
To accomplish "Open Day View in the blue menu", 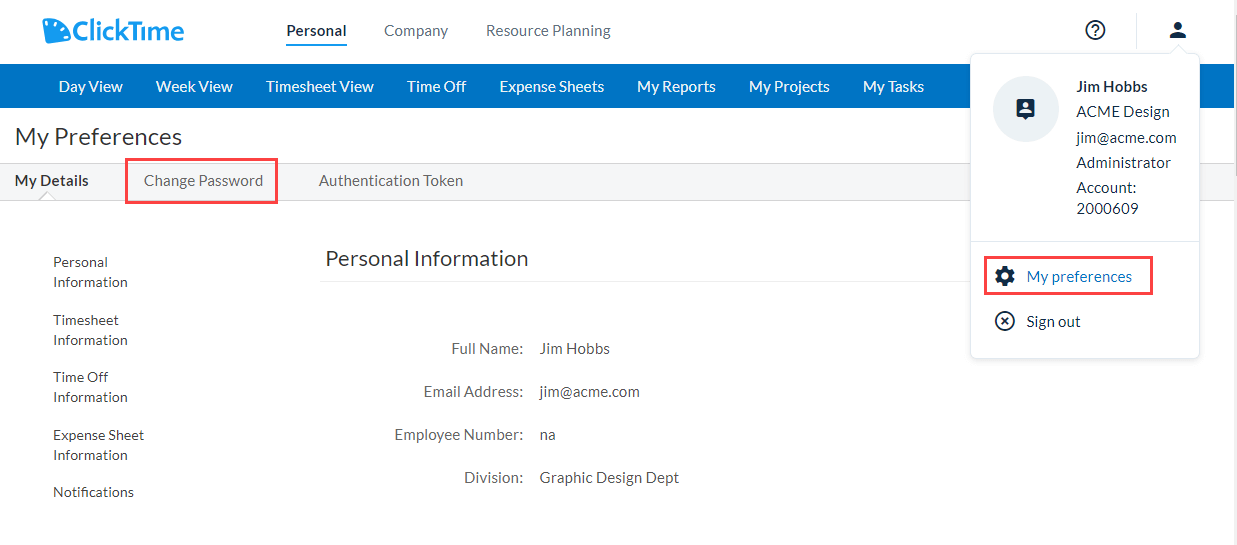I will pyautogui.click(x=91, y=87).
